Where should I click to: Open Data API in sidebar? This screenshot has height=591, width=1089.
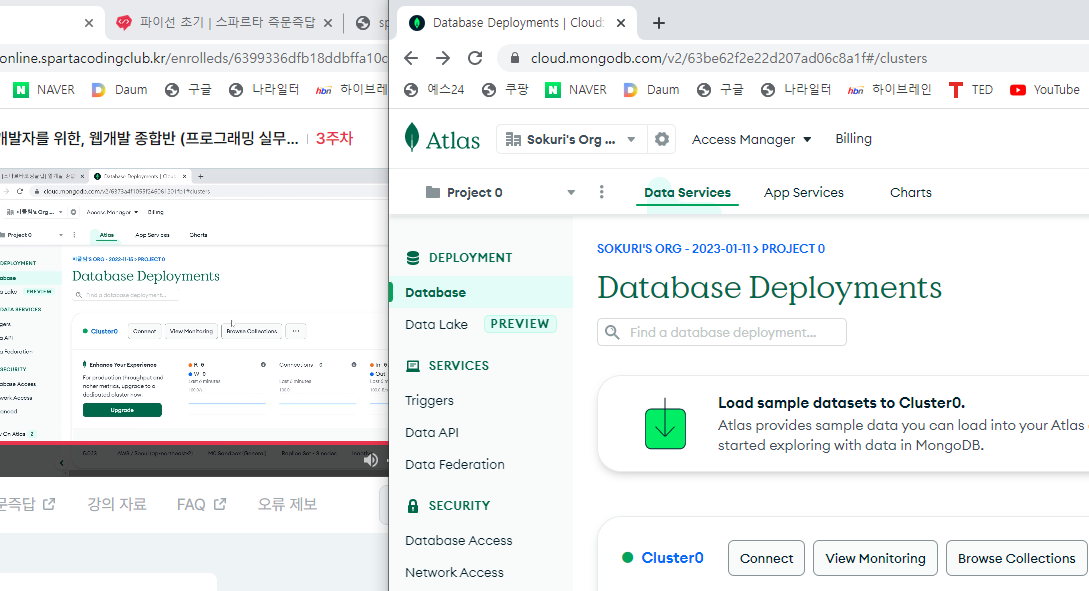[x=432, y=433]
